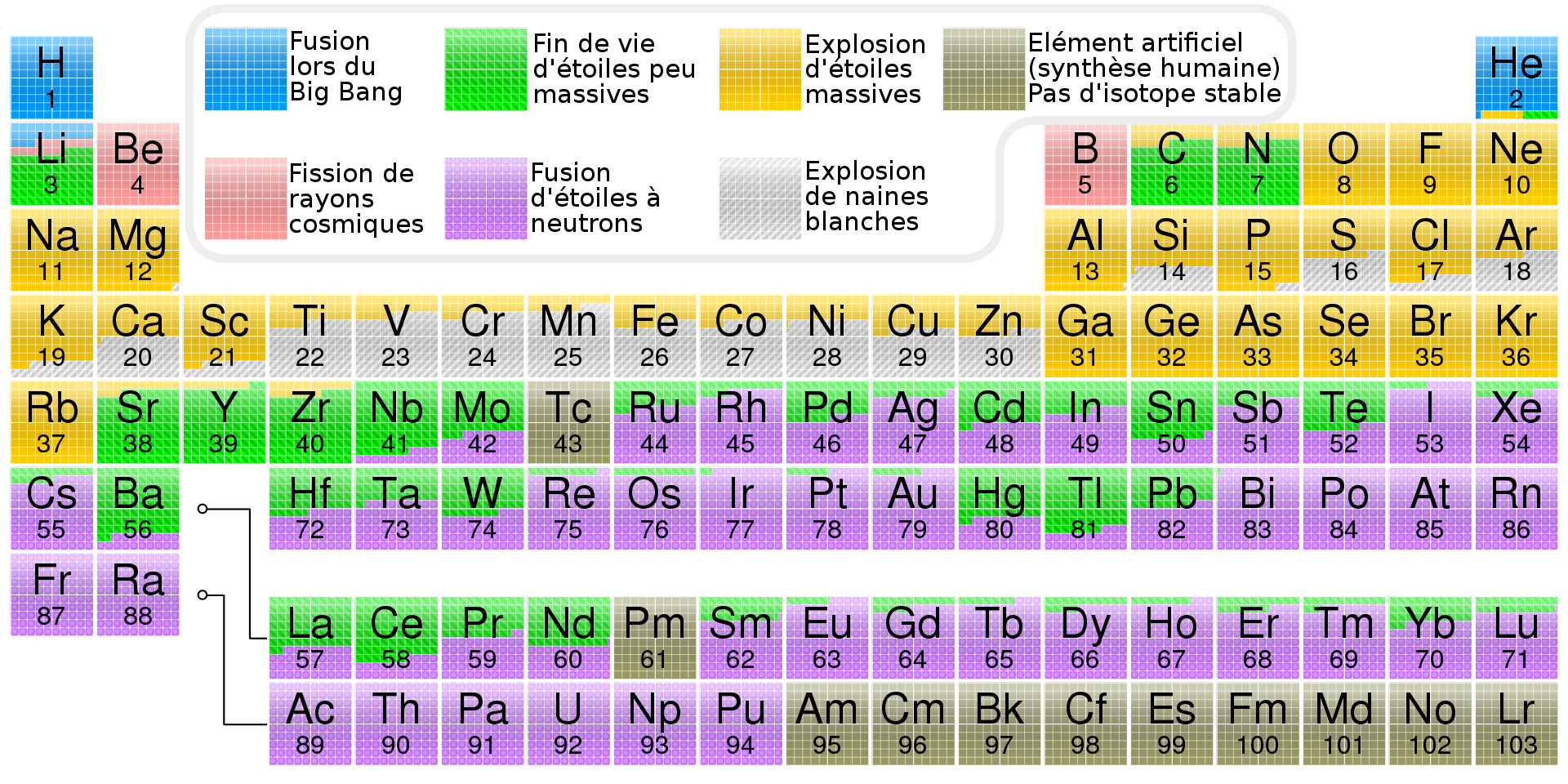
Task: Choose the Uranium (U) element tile
Action: pyautogui.click(x=568, y=724)
